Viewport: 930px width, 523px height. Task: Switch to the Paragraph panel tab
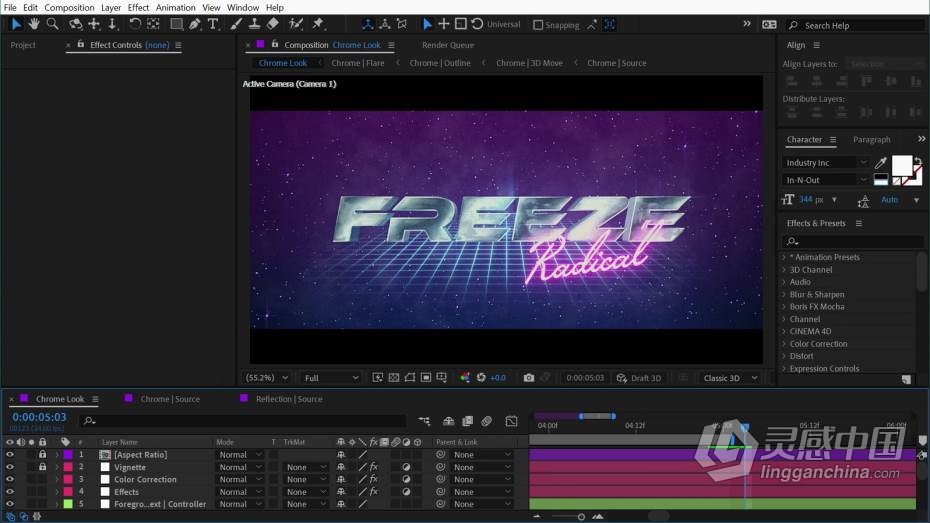click(x=871, y=139)
